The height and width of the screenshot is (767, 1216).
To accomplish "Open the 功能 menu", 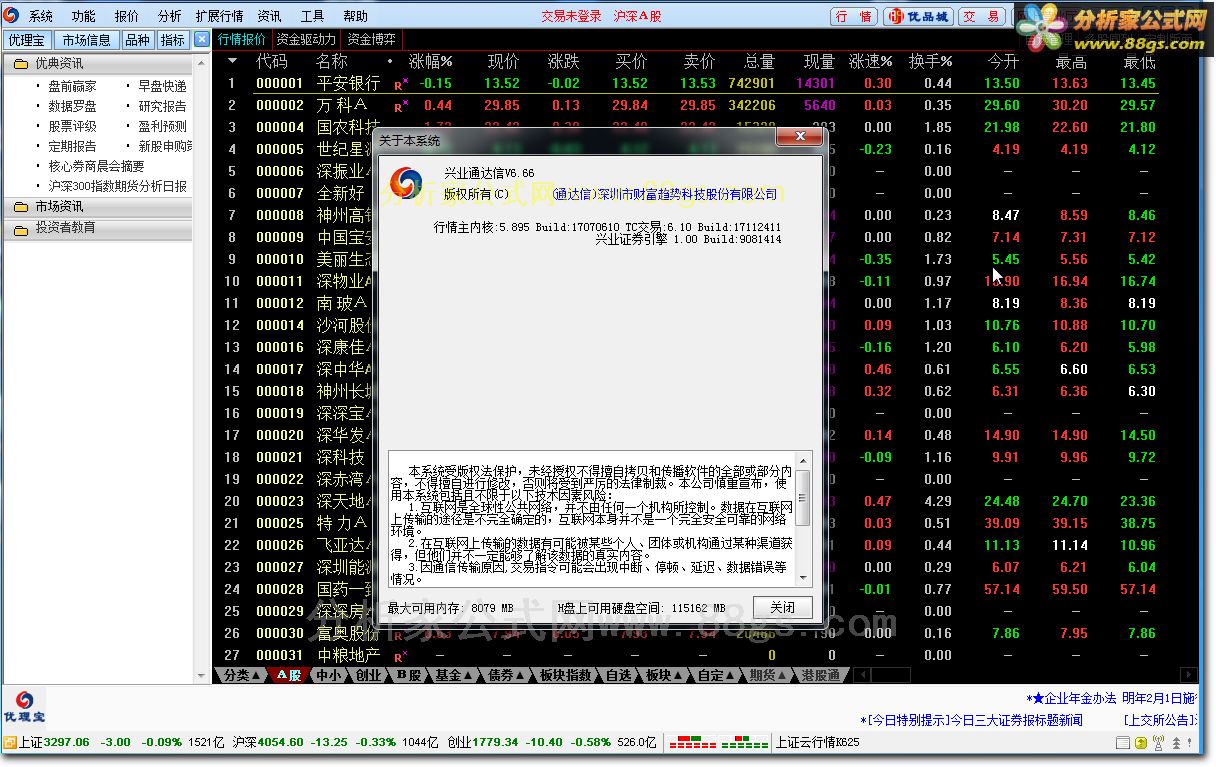I will [84, 17].
